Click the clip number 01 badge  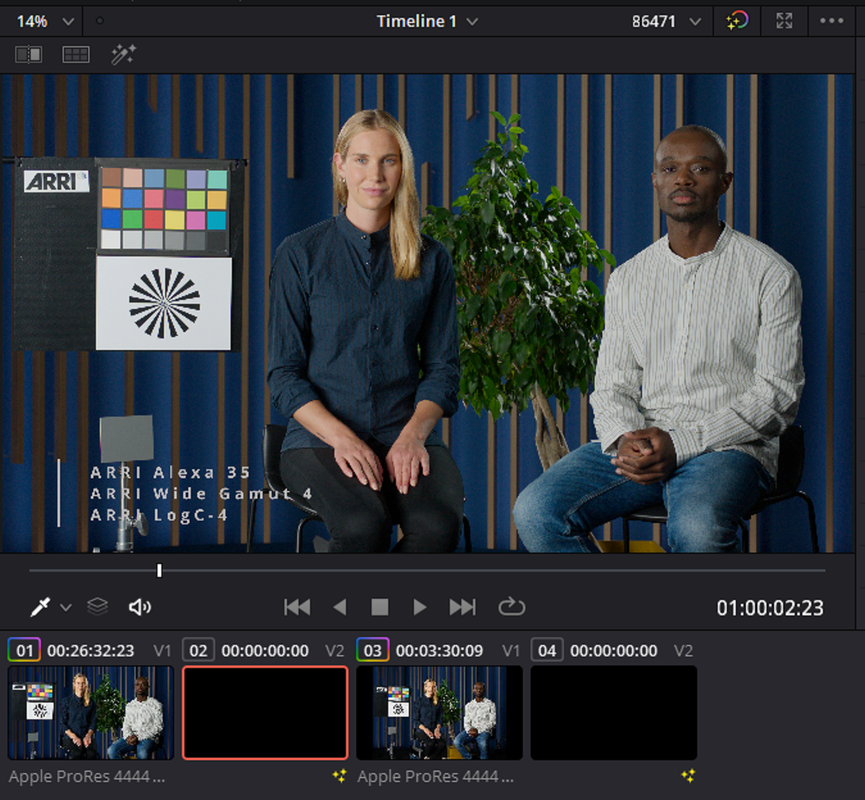24,650
